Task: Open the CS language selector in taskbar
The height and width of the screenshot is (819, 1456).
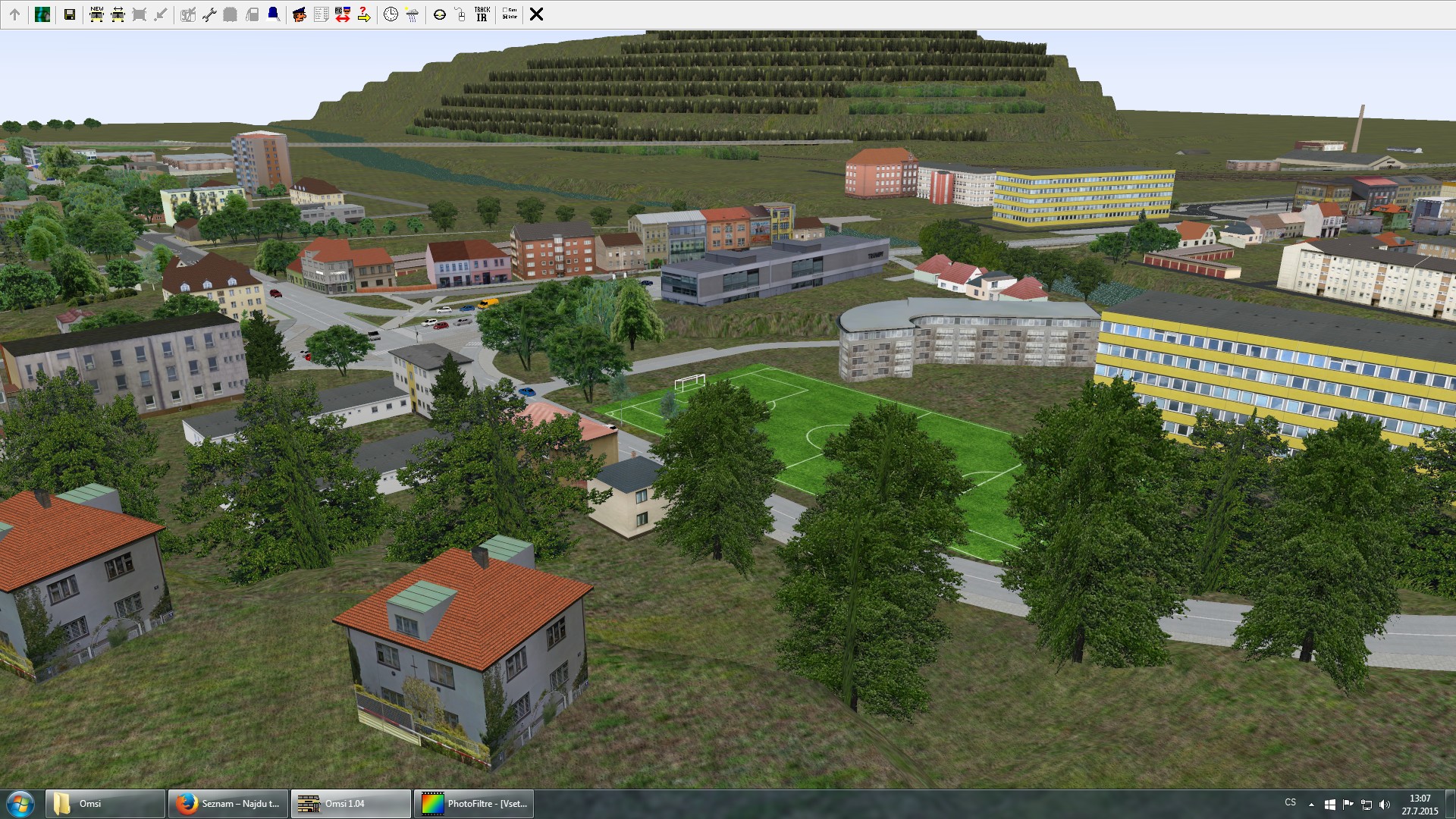Action: (1290, 802)
